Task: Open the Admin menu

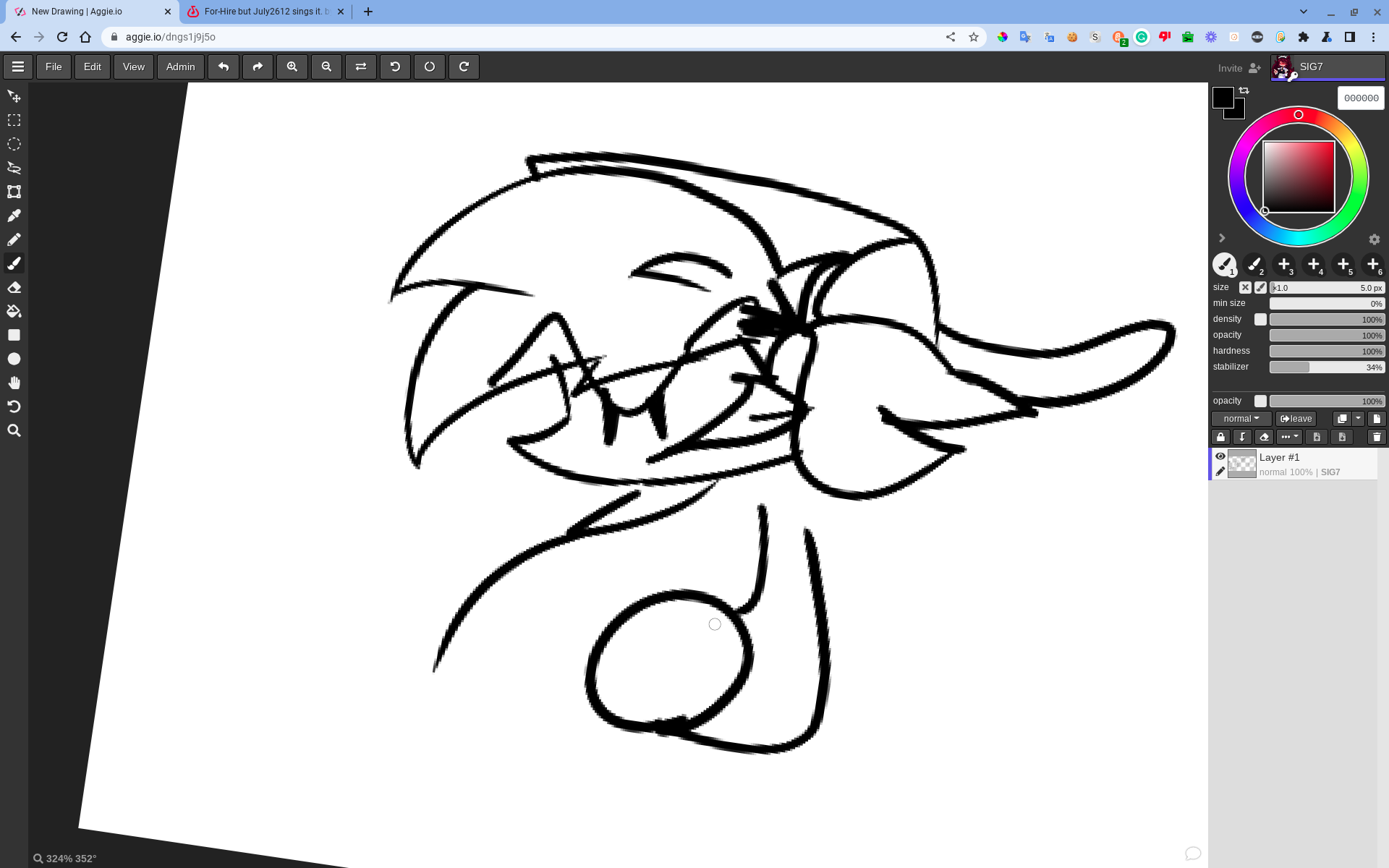Action: click(181, 67)
